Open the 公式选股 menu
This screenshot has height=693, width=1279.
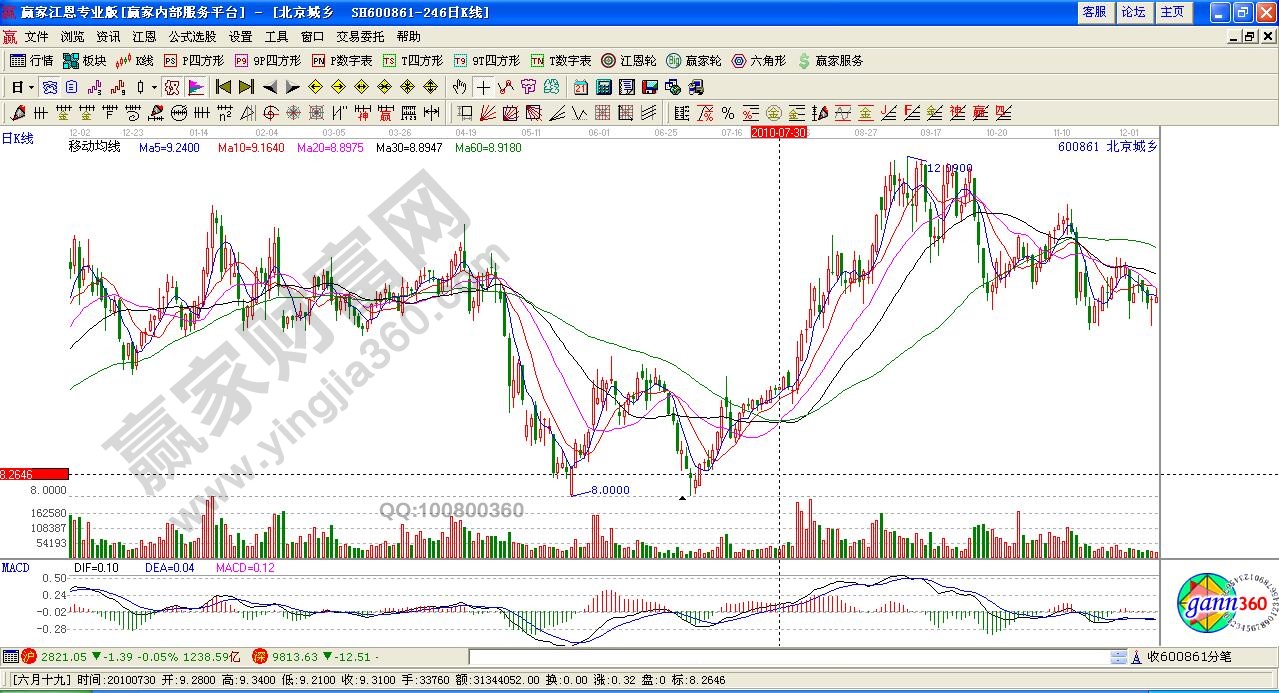click(x=192, y=37)
